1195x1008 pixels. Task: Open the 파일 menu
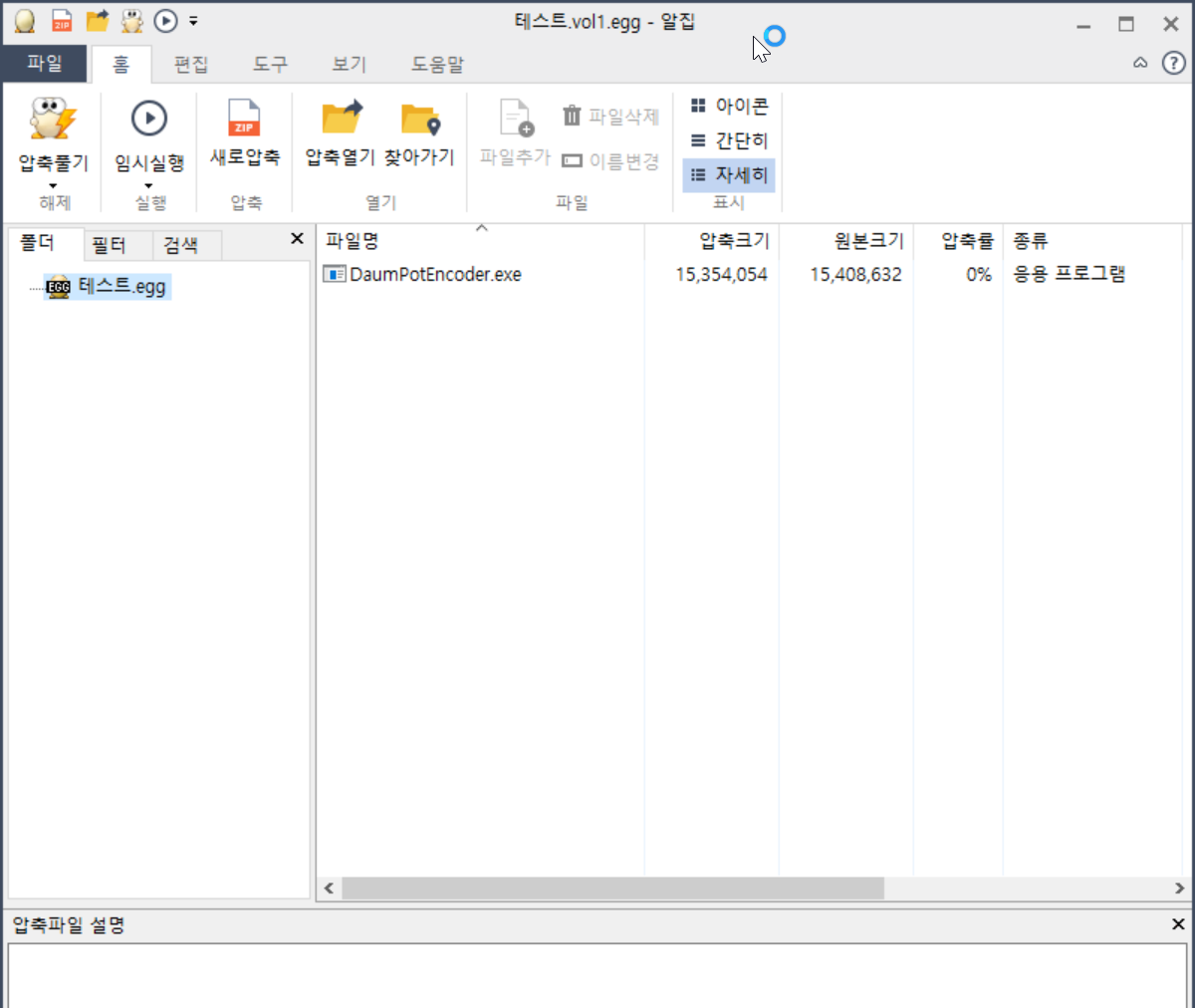pos(45,64)
